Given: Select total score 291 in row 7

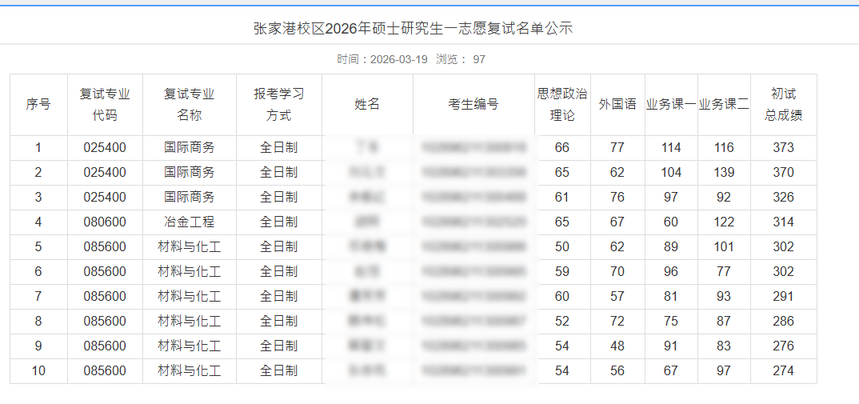Looking at the screenshot, I should pos(783,296).
